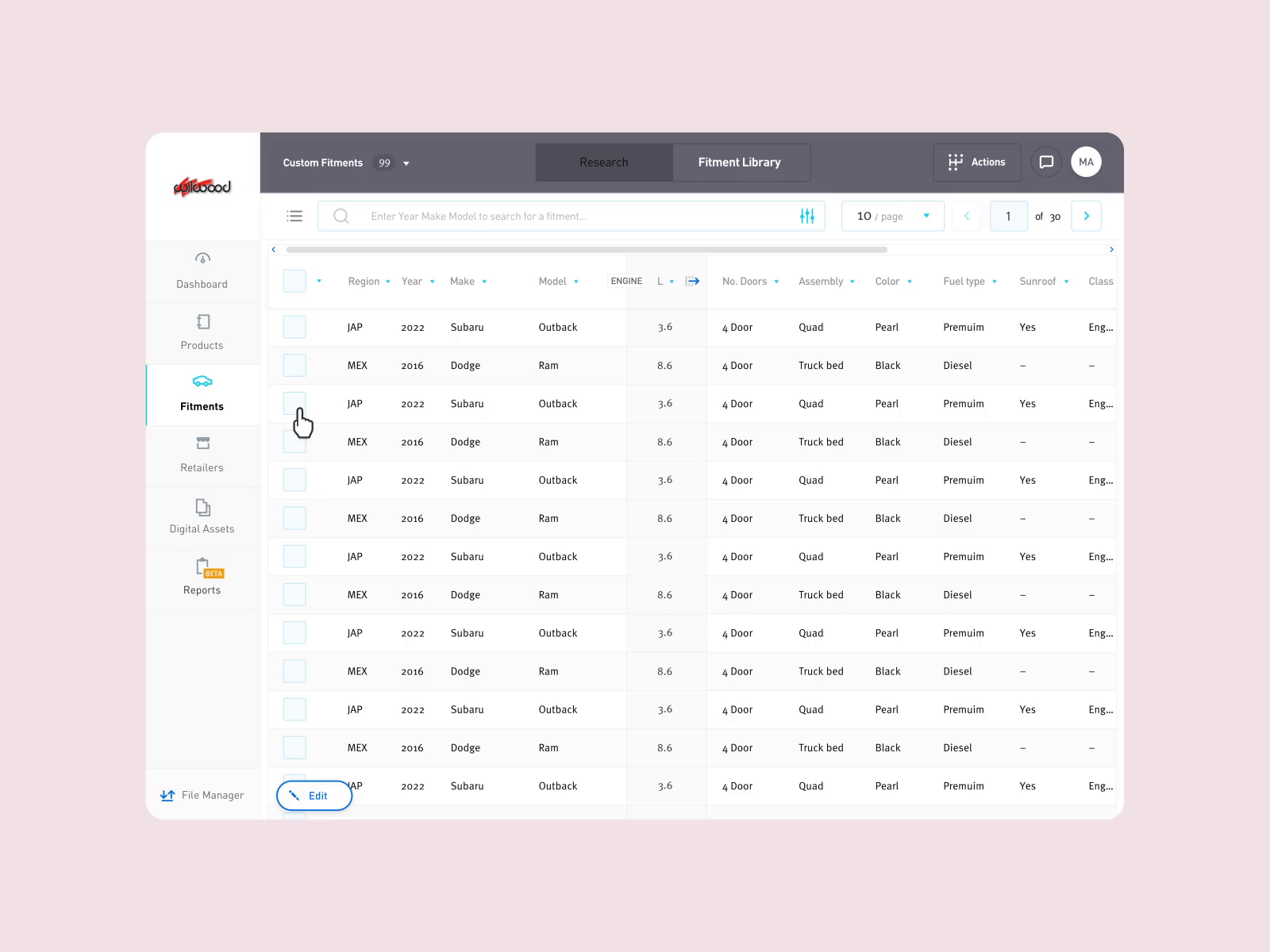Check the fourth JAP Subaru row checkbox
This screenshot has height=952, width=1270.
(294, 556)
